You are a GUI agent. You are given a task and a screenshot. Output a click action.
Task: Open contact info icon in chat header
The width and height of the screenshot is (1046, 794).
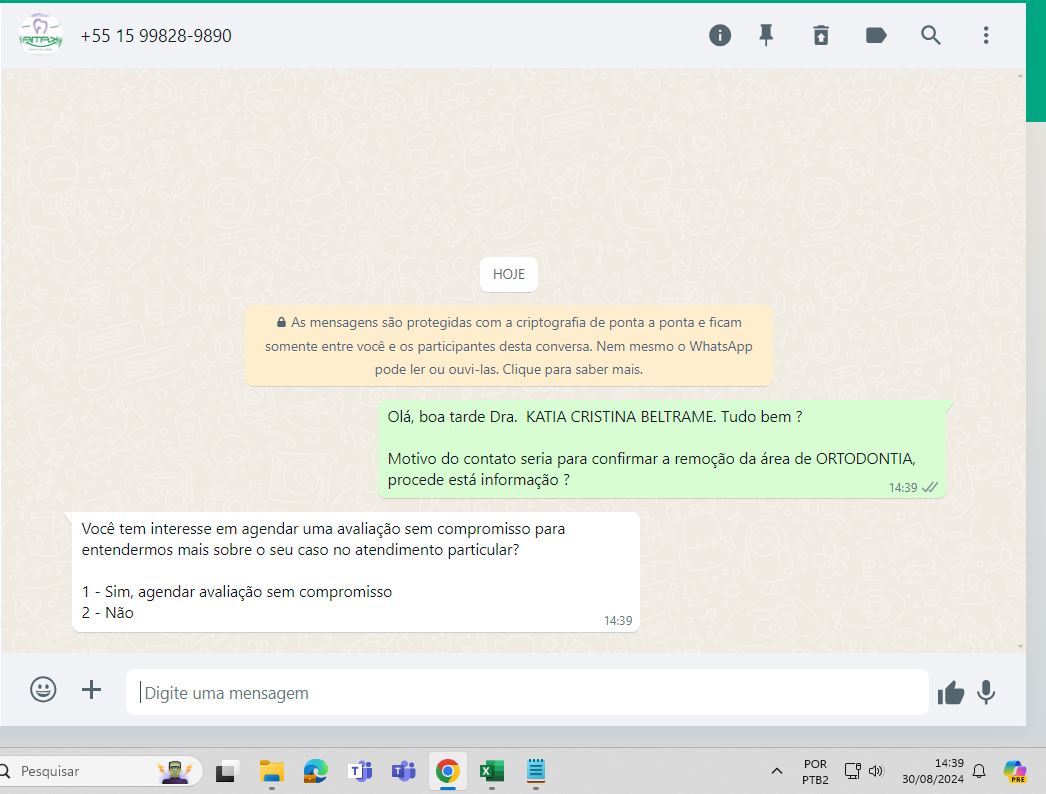click(x=720, y=35)
